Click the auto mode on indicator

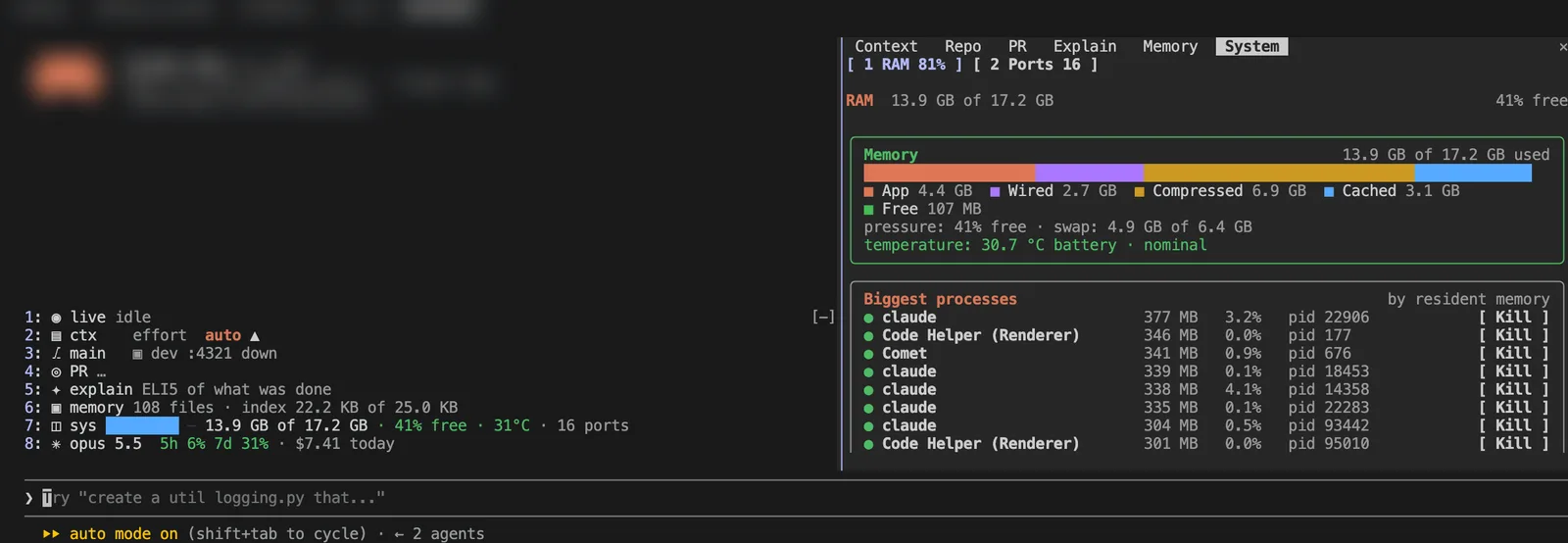click(123, 533)
